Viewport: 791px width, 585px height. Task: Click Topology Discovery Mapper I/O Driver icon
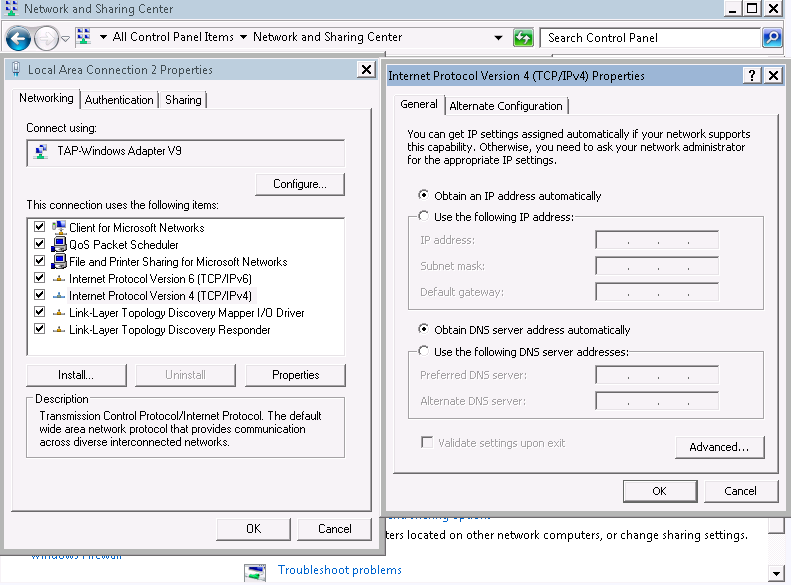[59, 313]
